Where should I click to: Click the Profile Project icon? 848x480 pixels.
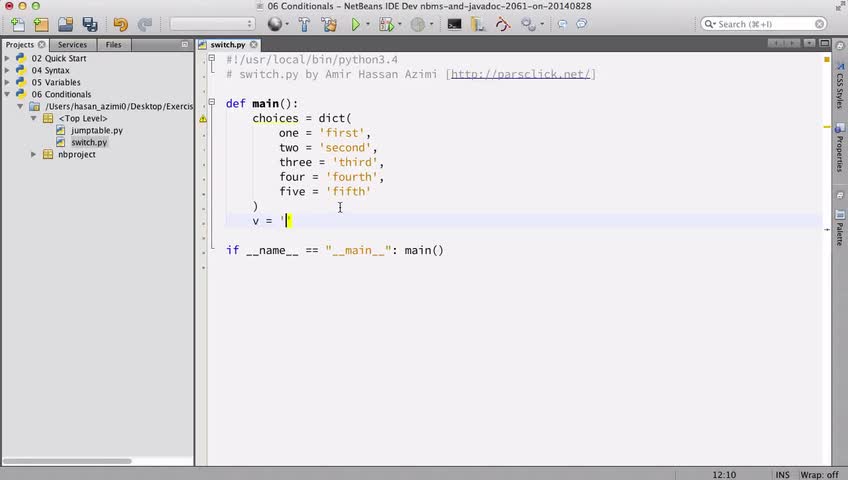(418, 24)
